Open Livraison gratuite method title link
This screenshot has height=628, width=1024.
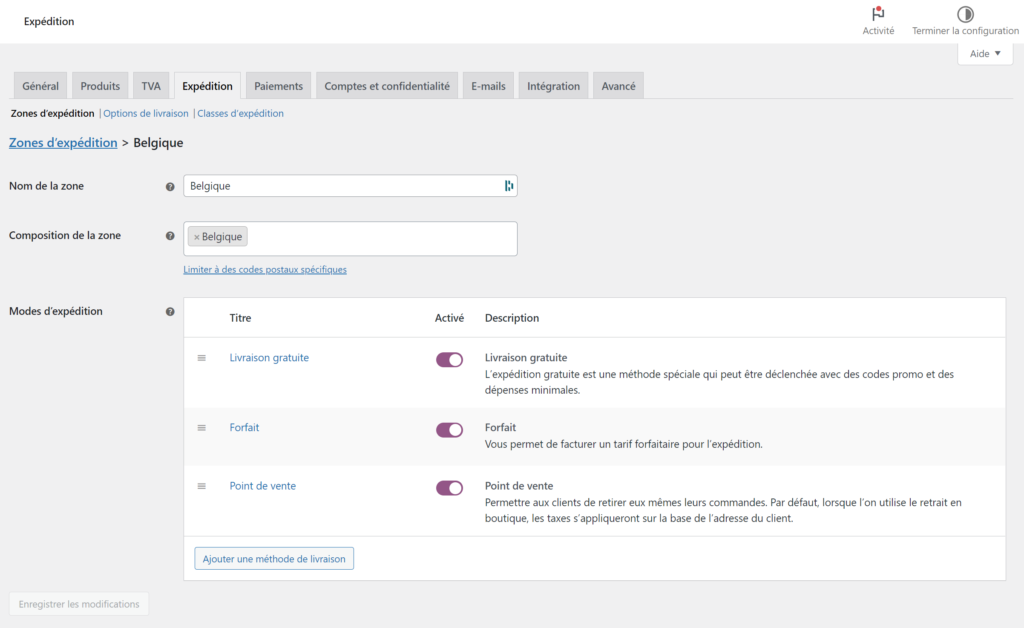coord(269,358)
